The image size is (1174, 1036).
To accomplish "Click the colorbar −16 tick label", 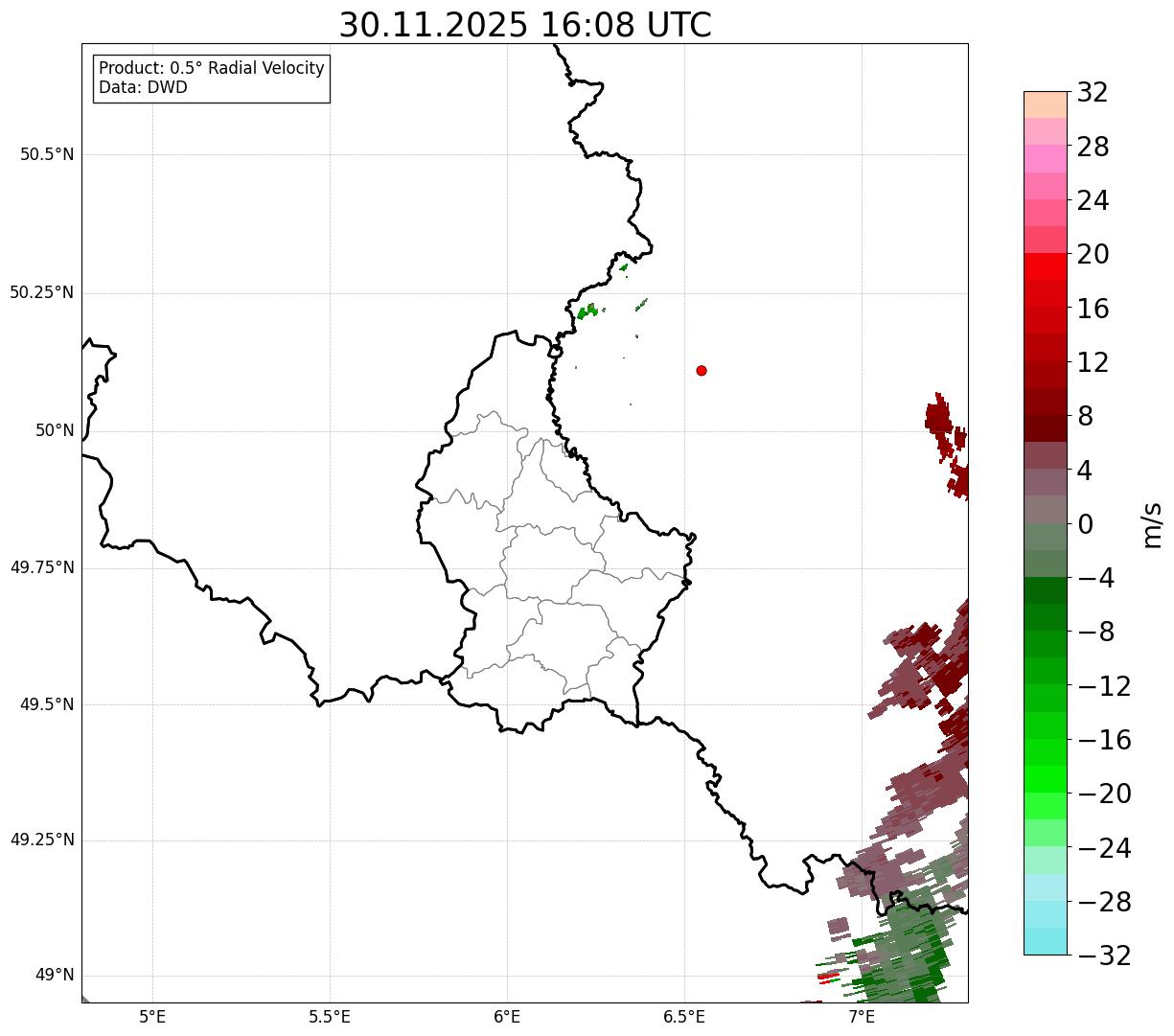I will (x=1104, y=740).
